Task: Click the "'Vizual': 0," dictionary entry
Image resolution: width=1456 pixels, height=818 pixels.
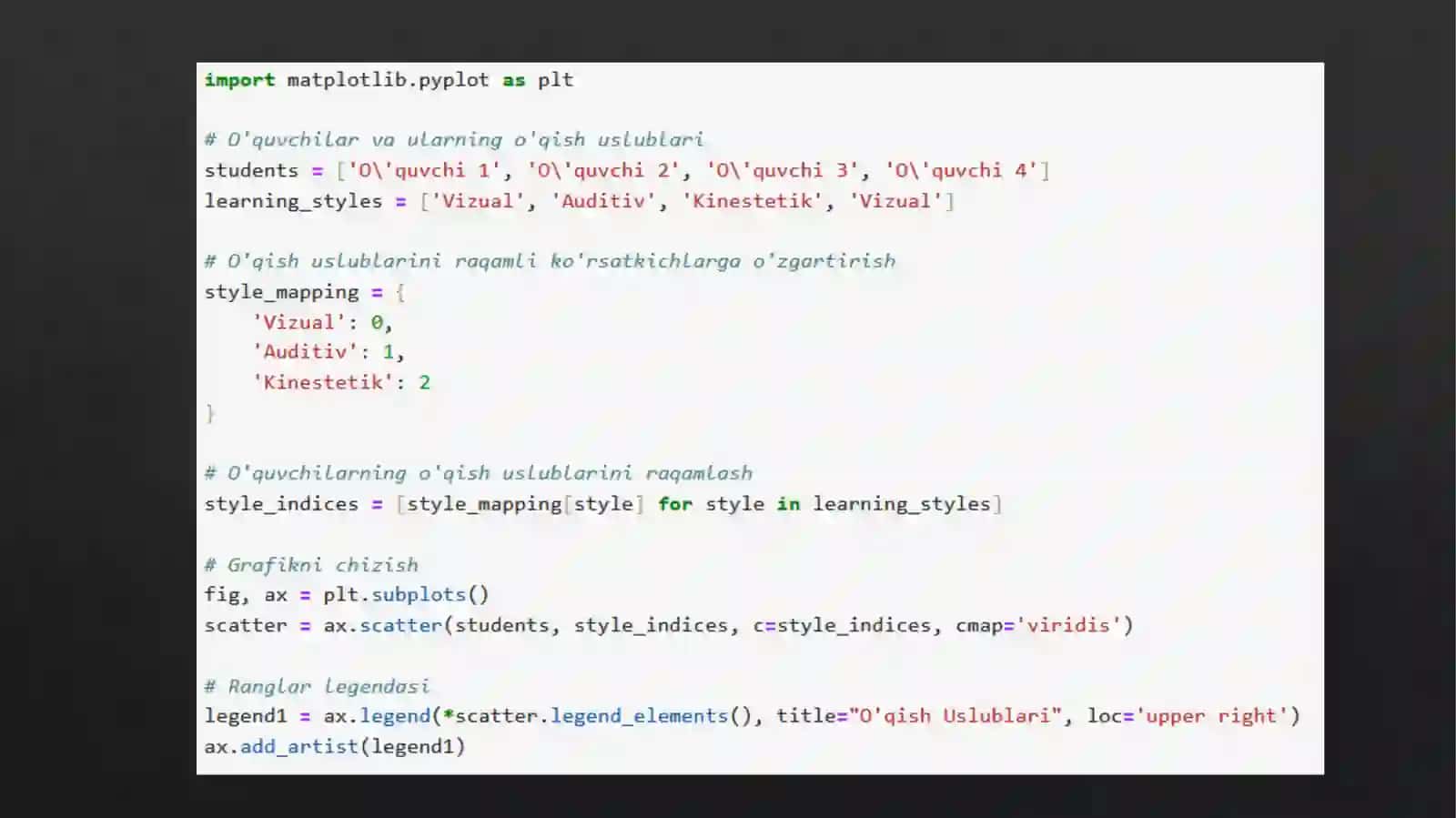Action: (x=322, y=322)
